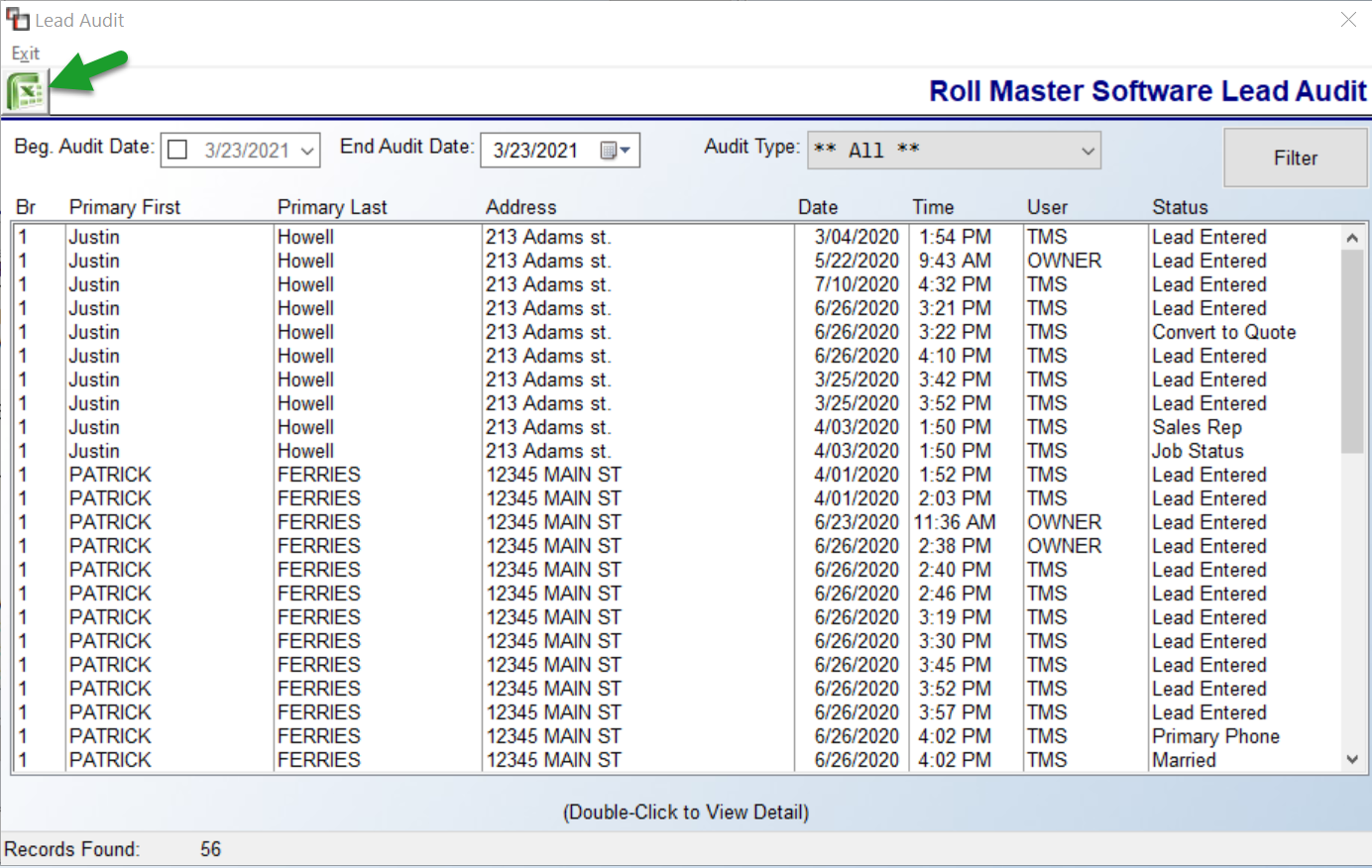Select the Married status row
Viewport: 1372px width, 868px height.
[x=676, y=760]
